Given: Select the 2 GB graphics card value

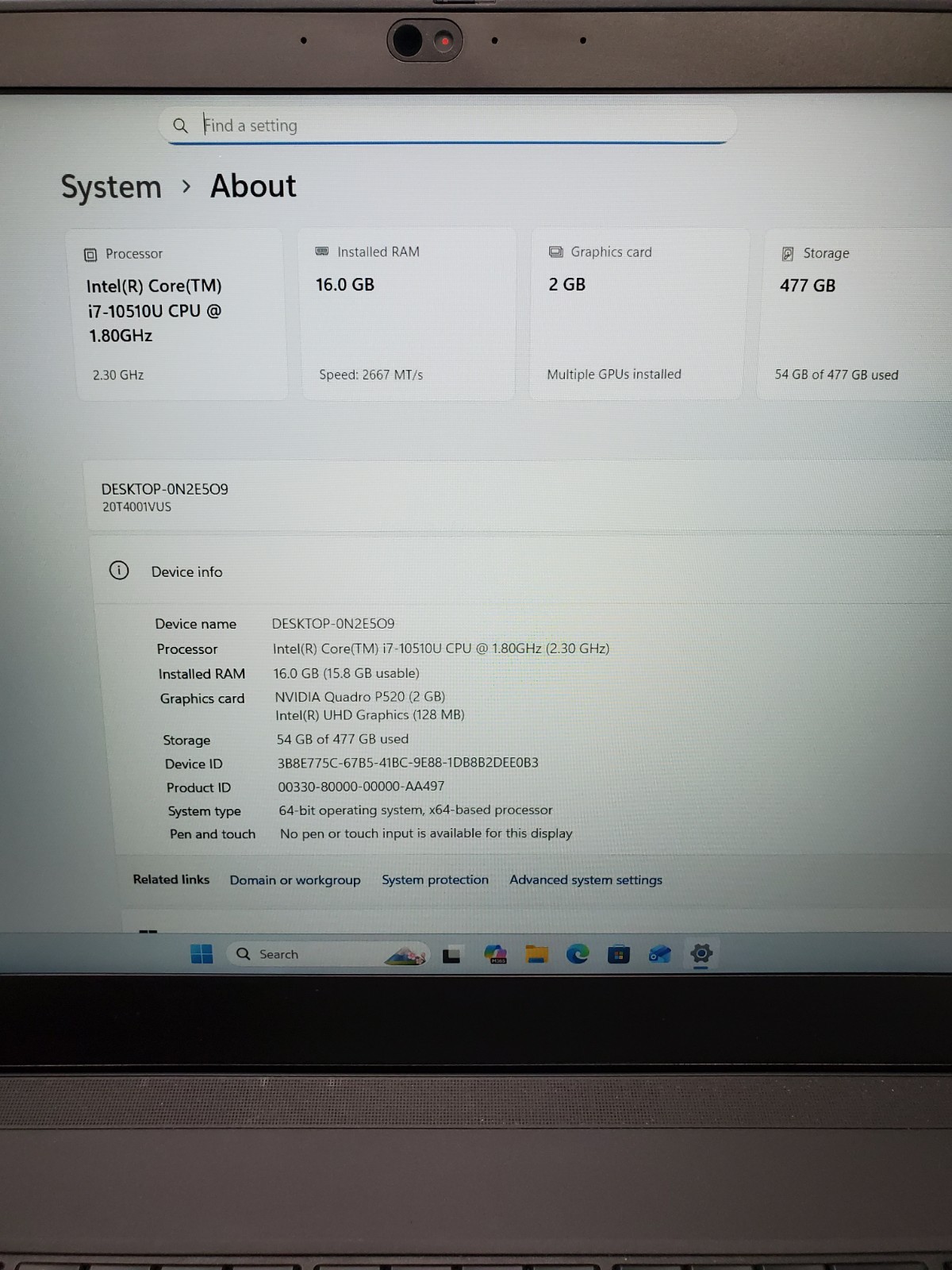Looking at the screenshot, I should pyautogui.click(x=567, y=284).
